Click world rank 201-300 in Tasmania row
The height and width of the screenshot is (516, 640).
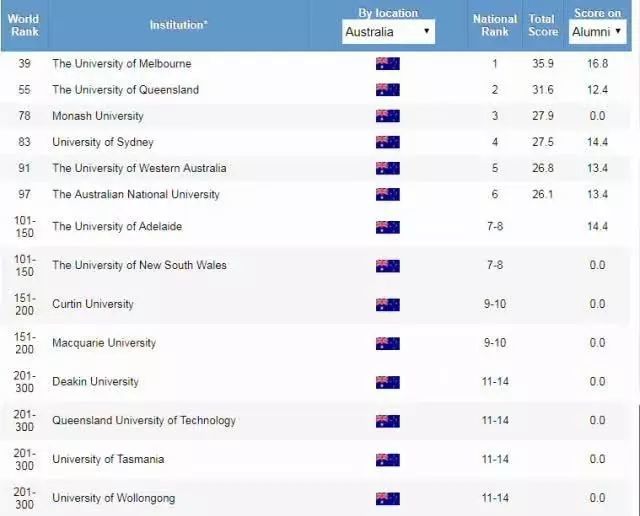click(24, 459)
